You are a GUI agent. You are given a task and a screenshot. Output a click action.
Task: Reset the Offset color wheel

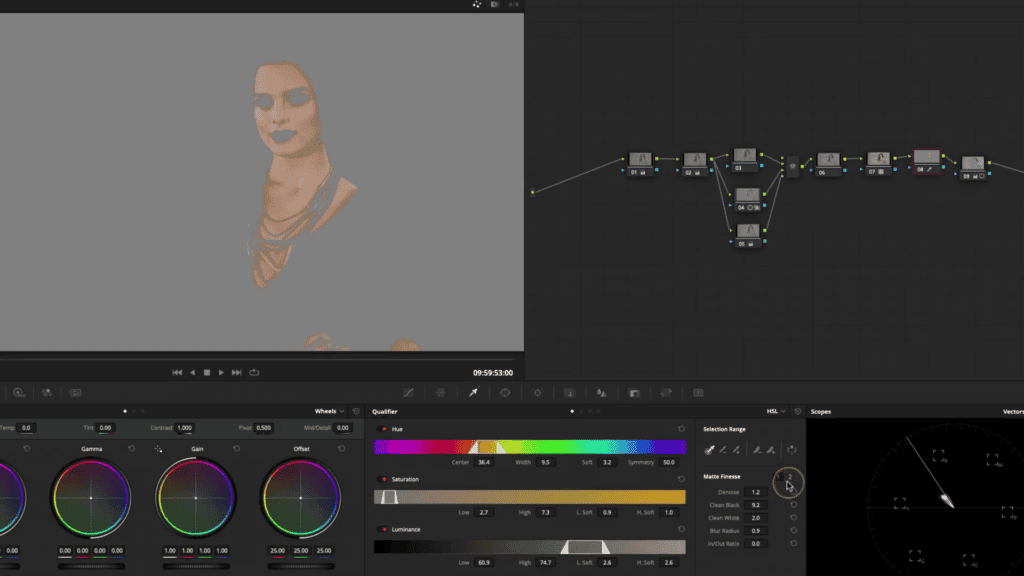(342, 449)
